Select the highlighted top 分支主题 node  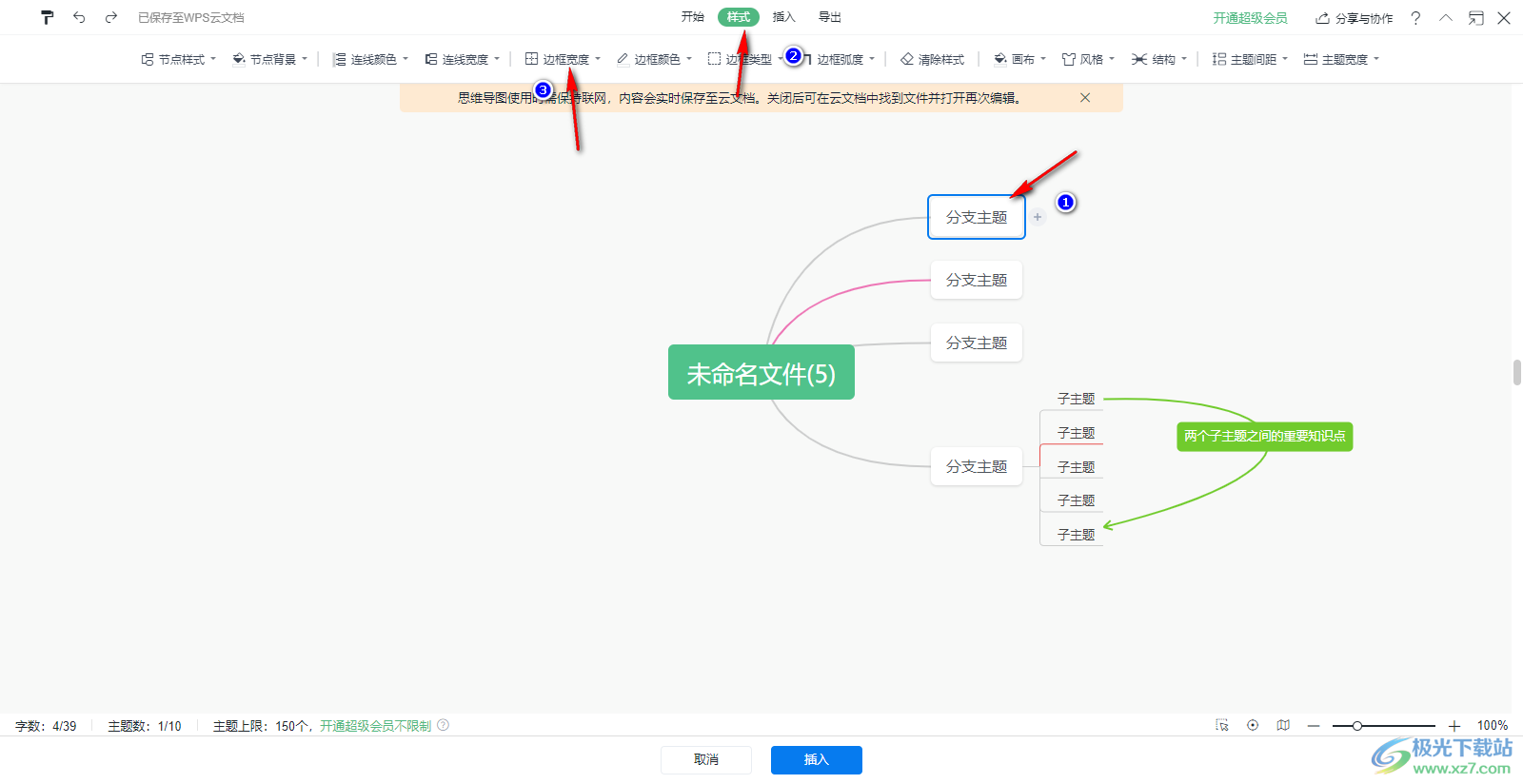click(977, 217)
